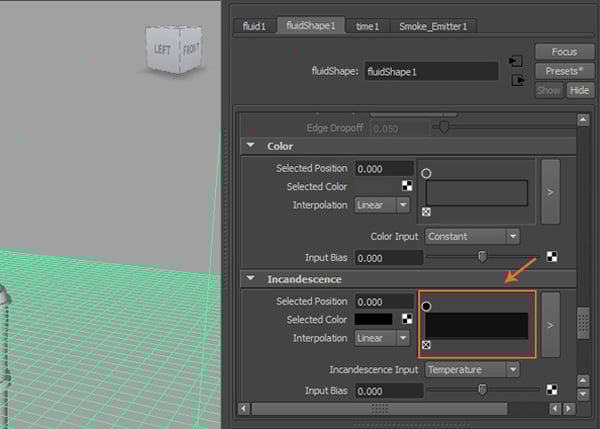Delete the Incandescence ramp entry via X box

click(426, 345)
